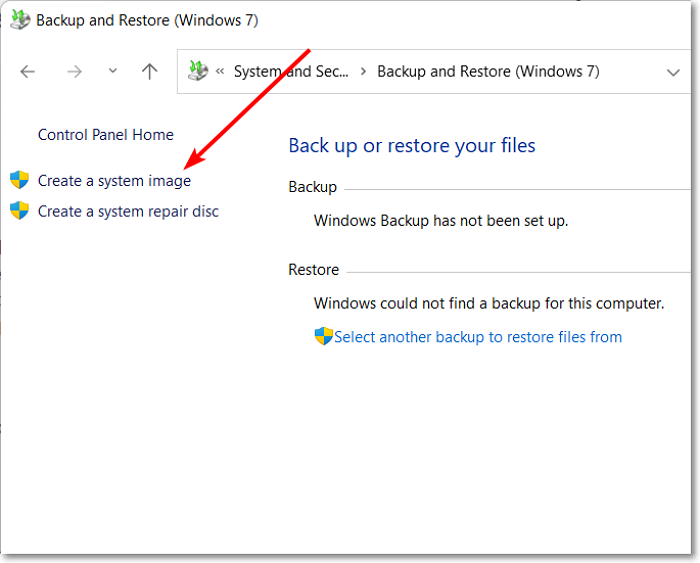
Task: Click the Backup and Restore title bar icon
Action: pos(20,20)
